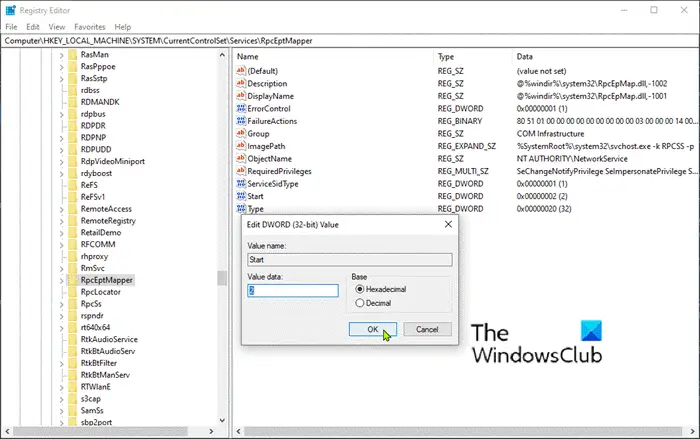The image size is (700, 439).
Task: Select the RDPUDD tree key
Action: [x=96, y=149]
